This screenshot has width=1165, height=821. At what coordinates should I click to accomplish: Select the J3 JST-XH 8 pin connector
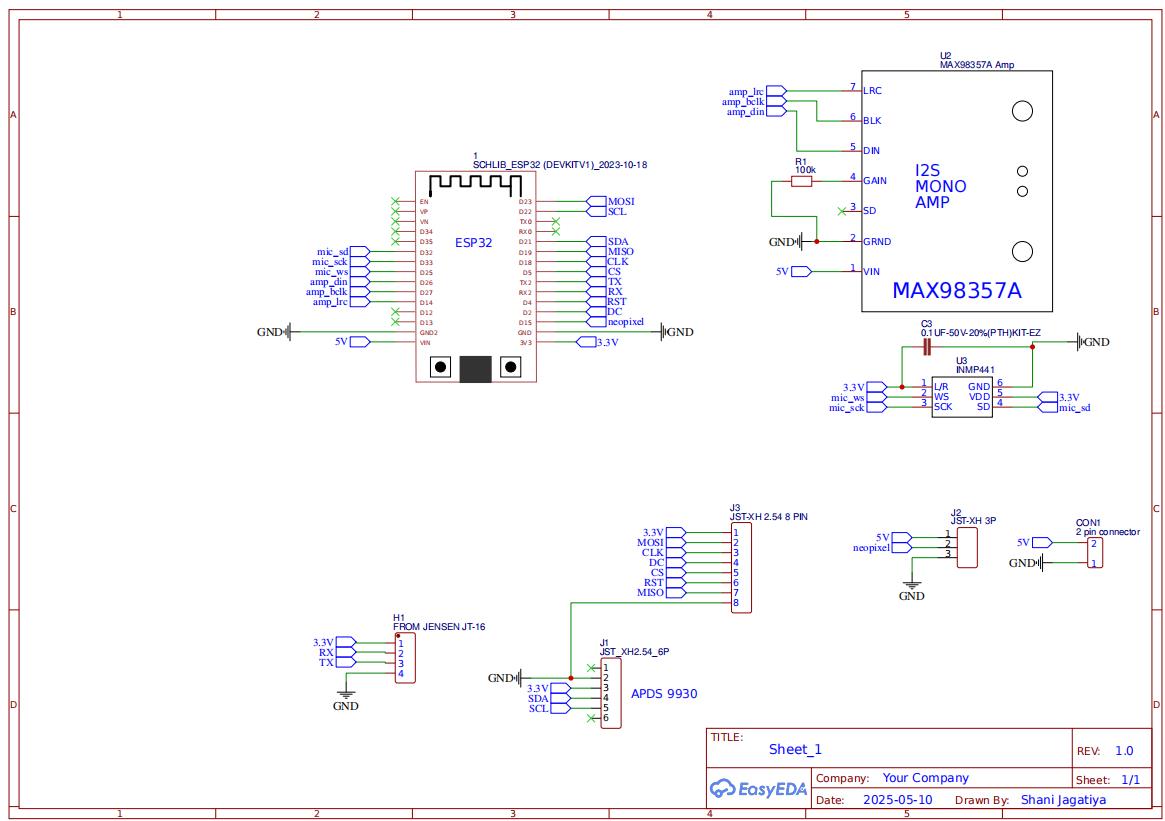point(741,568)
